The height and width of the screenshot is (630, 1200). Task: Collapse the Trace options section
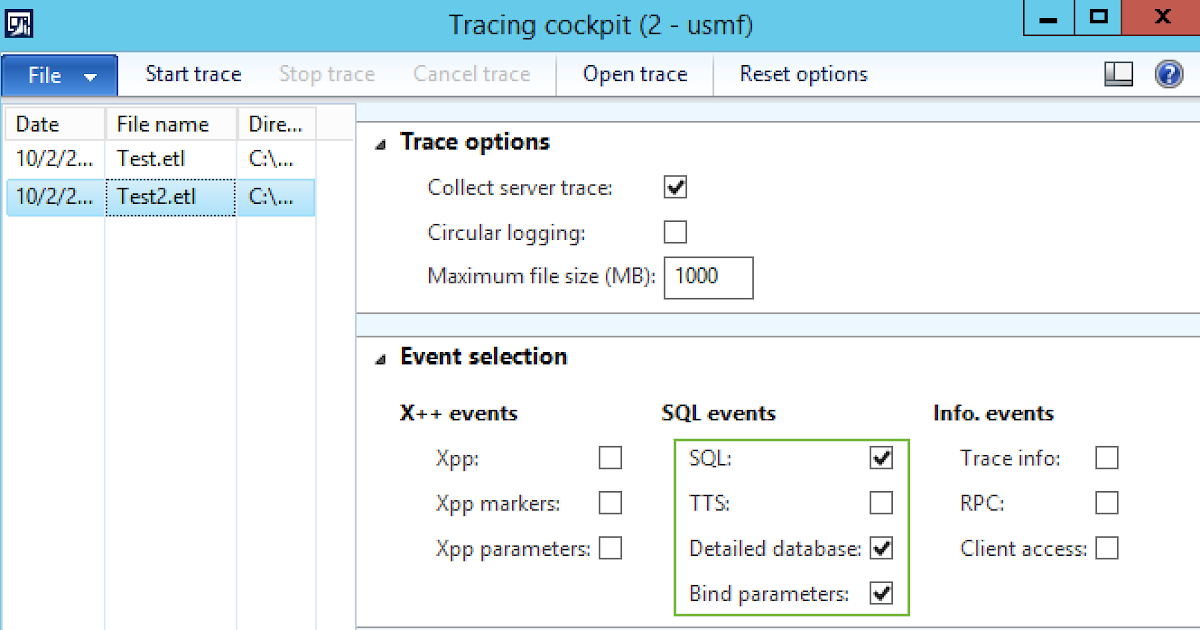click(x=380, y=142)
